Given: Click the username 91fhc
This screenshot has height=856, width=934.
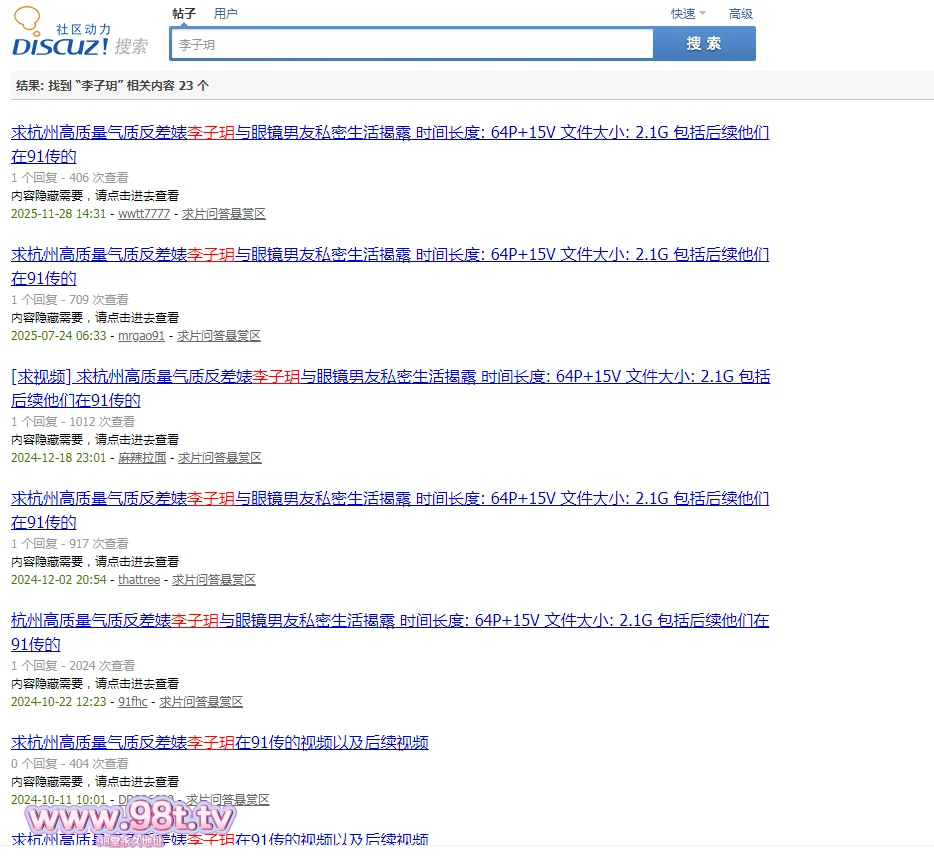Looking at the screenshot, I should (x=132, y=702).
